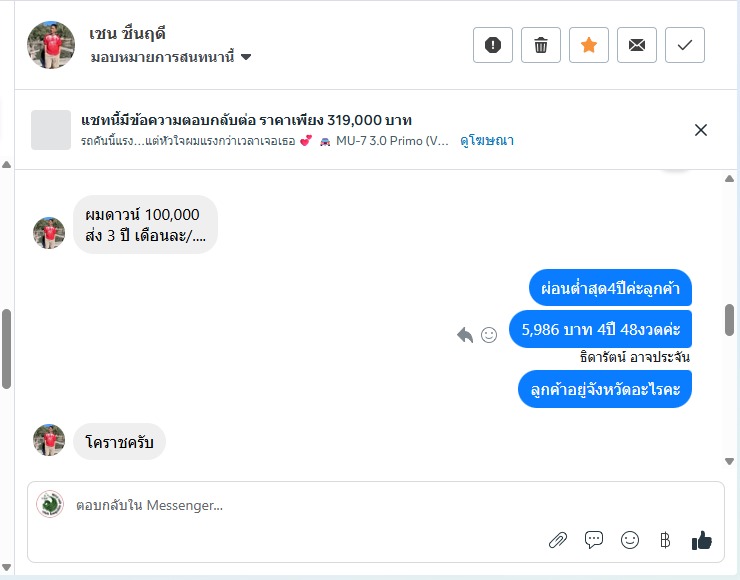Open the ดูโฆษณา link

pyautogui.click(x=487, y=140)
